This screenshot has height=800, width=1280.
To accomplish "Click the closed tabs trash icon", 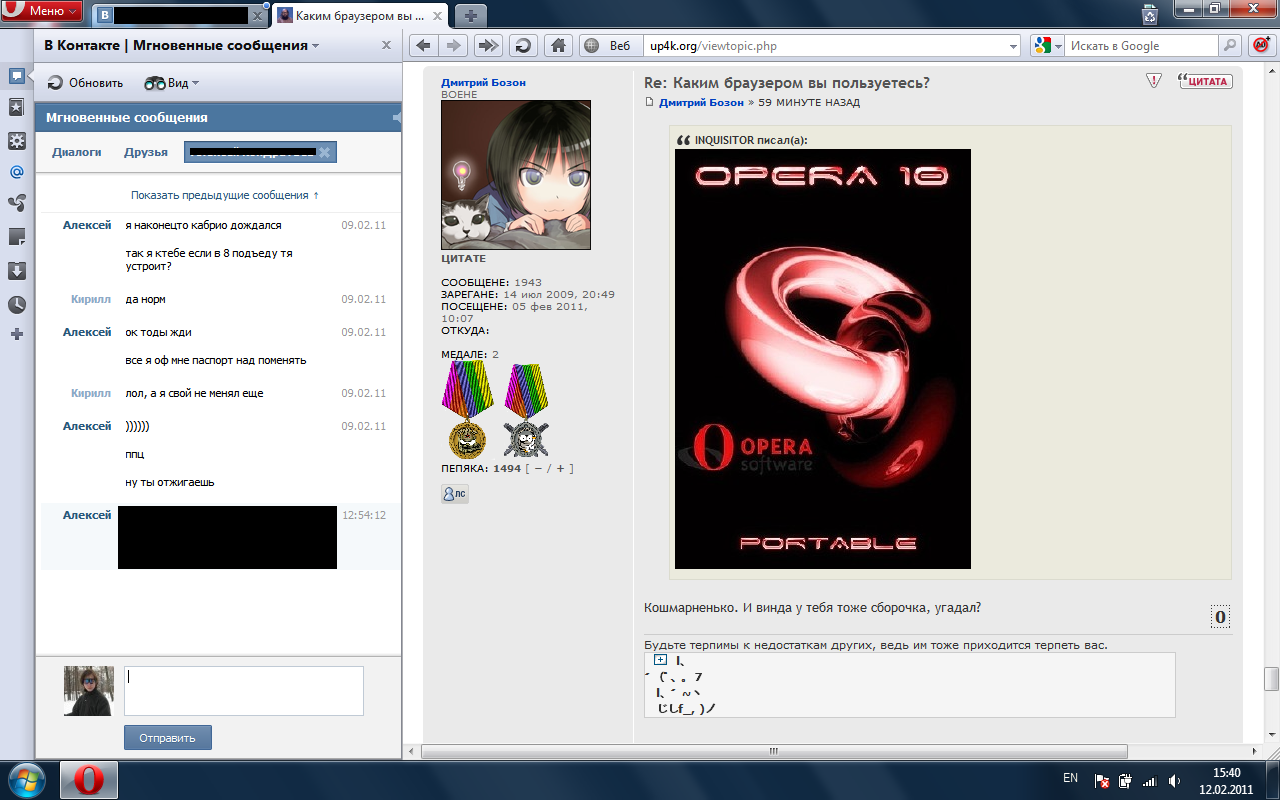I will (x=1150, y=14).
